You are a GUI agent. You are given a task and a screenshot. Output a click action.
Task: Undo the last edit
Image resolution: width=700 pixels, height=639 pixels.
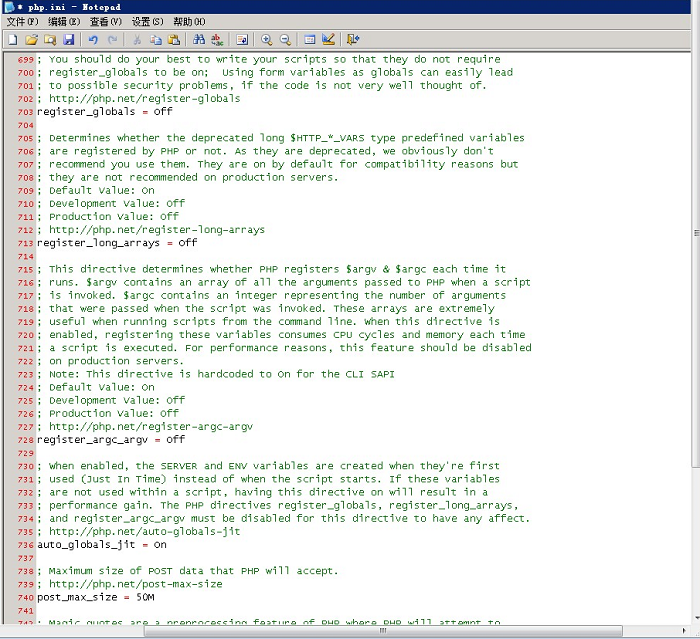coord(93,40)
